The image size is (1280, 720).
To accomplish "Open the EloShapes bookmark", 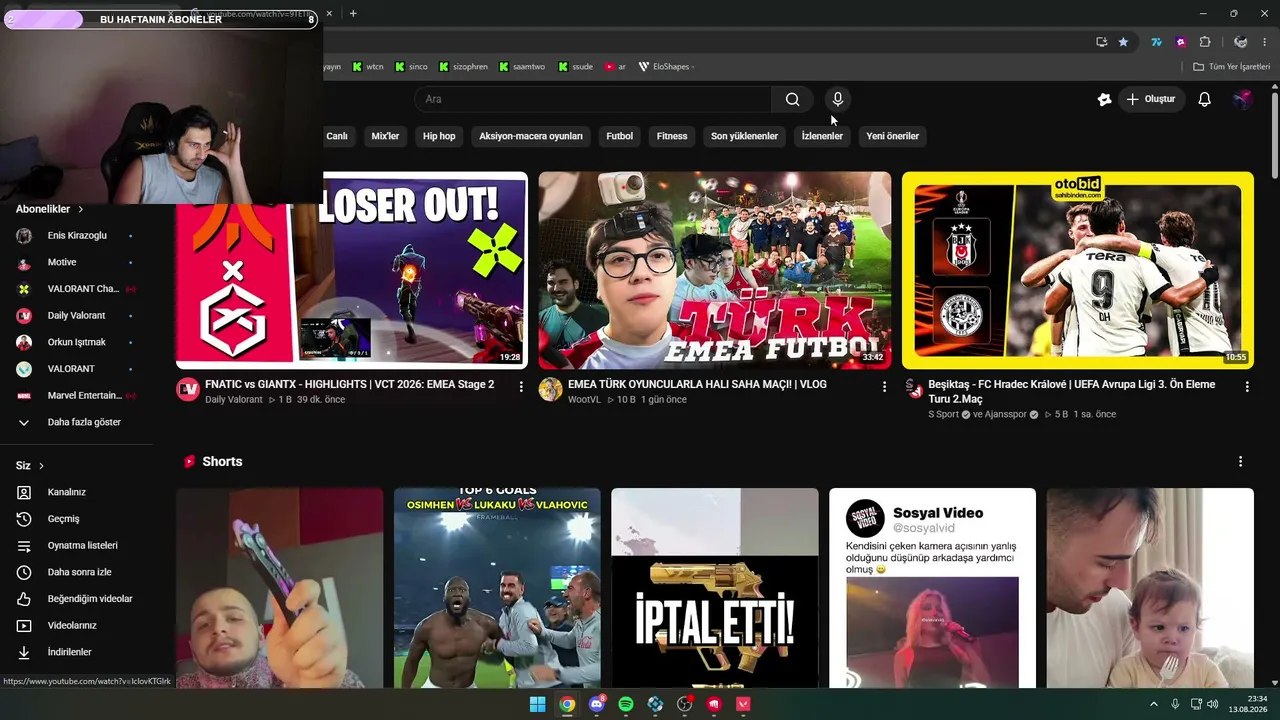I will 665,67.
